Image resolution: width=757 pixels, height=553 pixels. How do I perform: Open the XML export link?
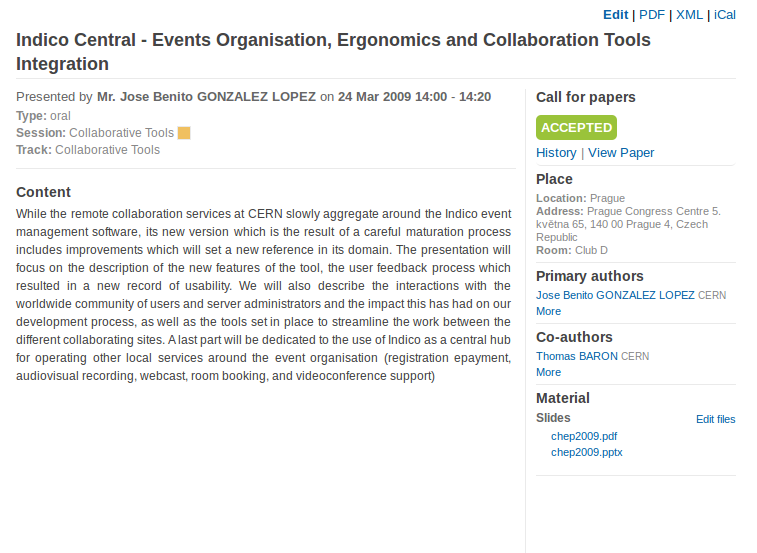point(689,15)
